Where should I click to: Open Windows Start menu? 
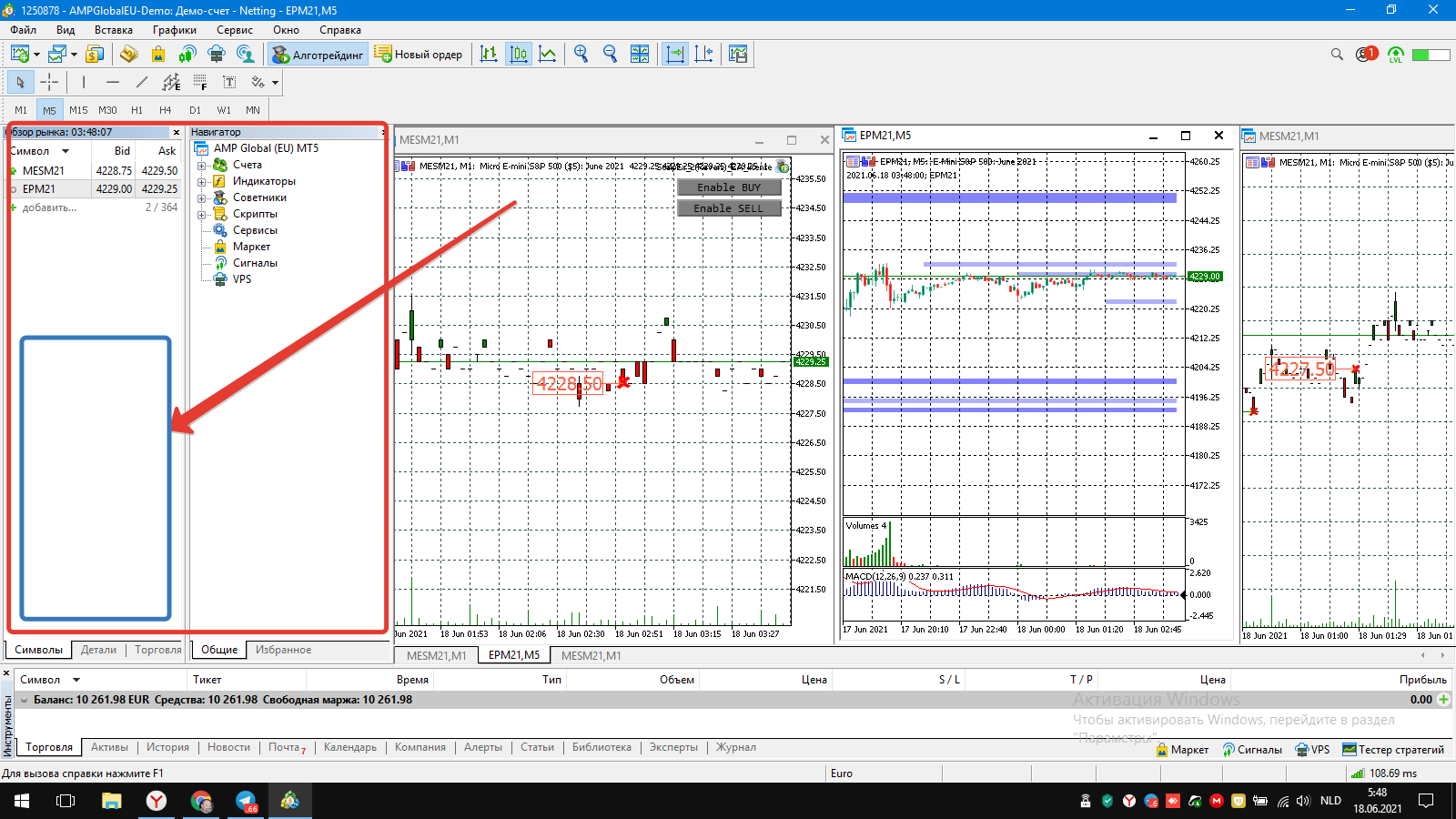[x=22, y=801]
